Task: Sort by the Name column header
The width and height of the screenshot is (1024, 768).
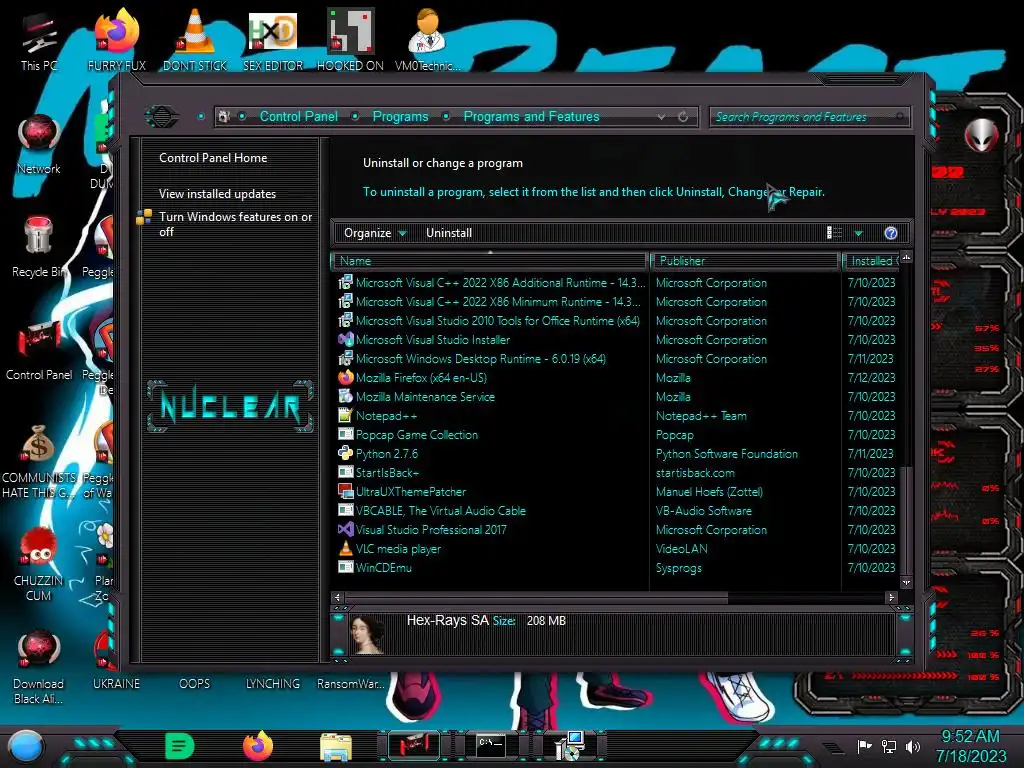Action: (x=490, y=261)
